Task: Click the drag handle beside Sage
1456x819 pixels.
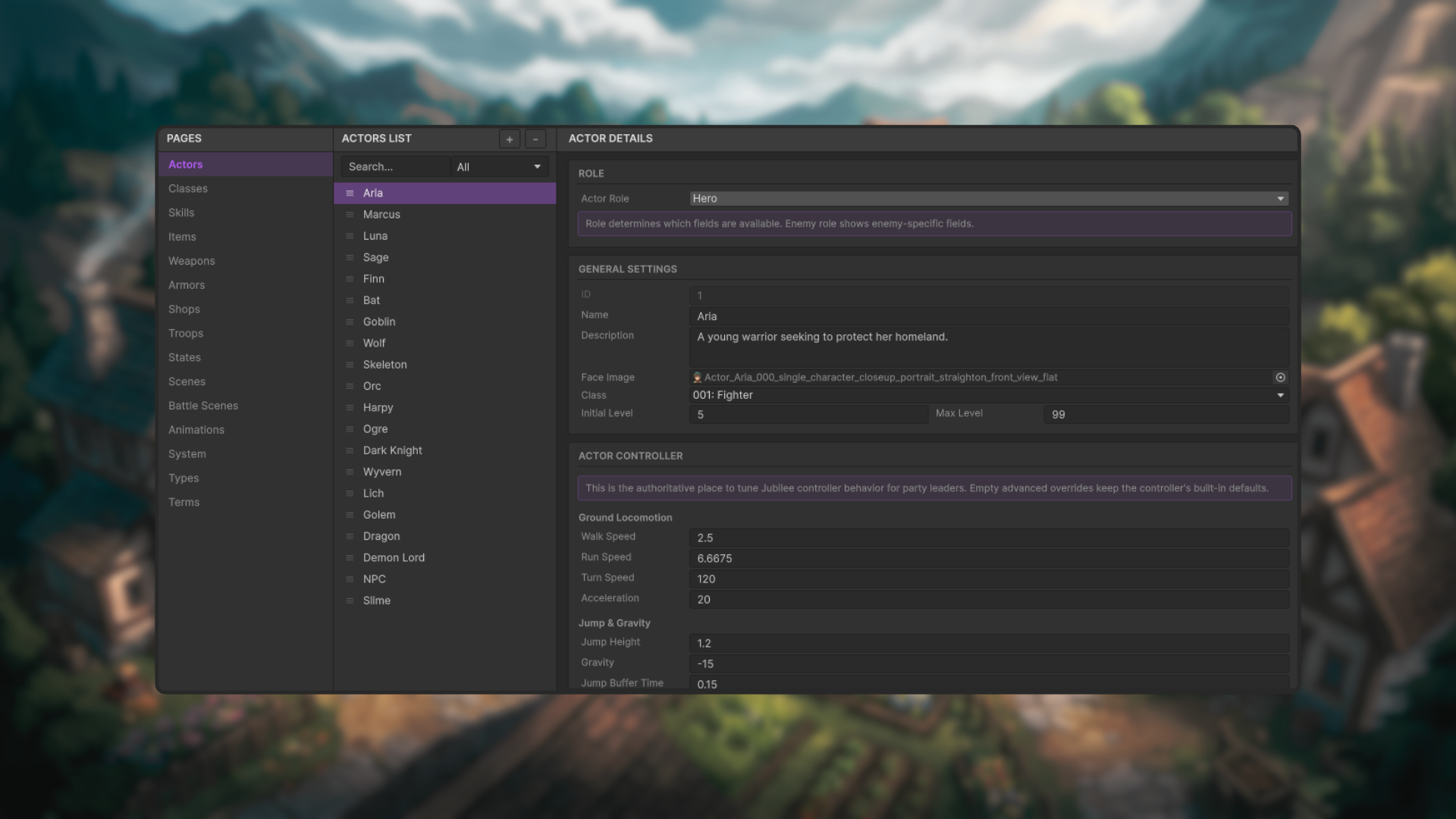Action: pos(350,258)
